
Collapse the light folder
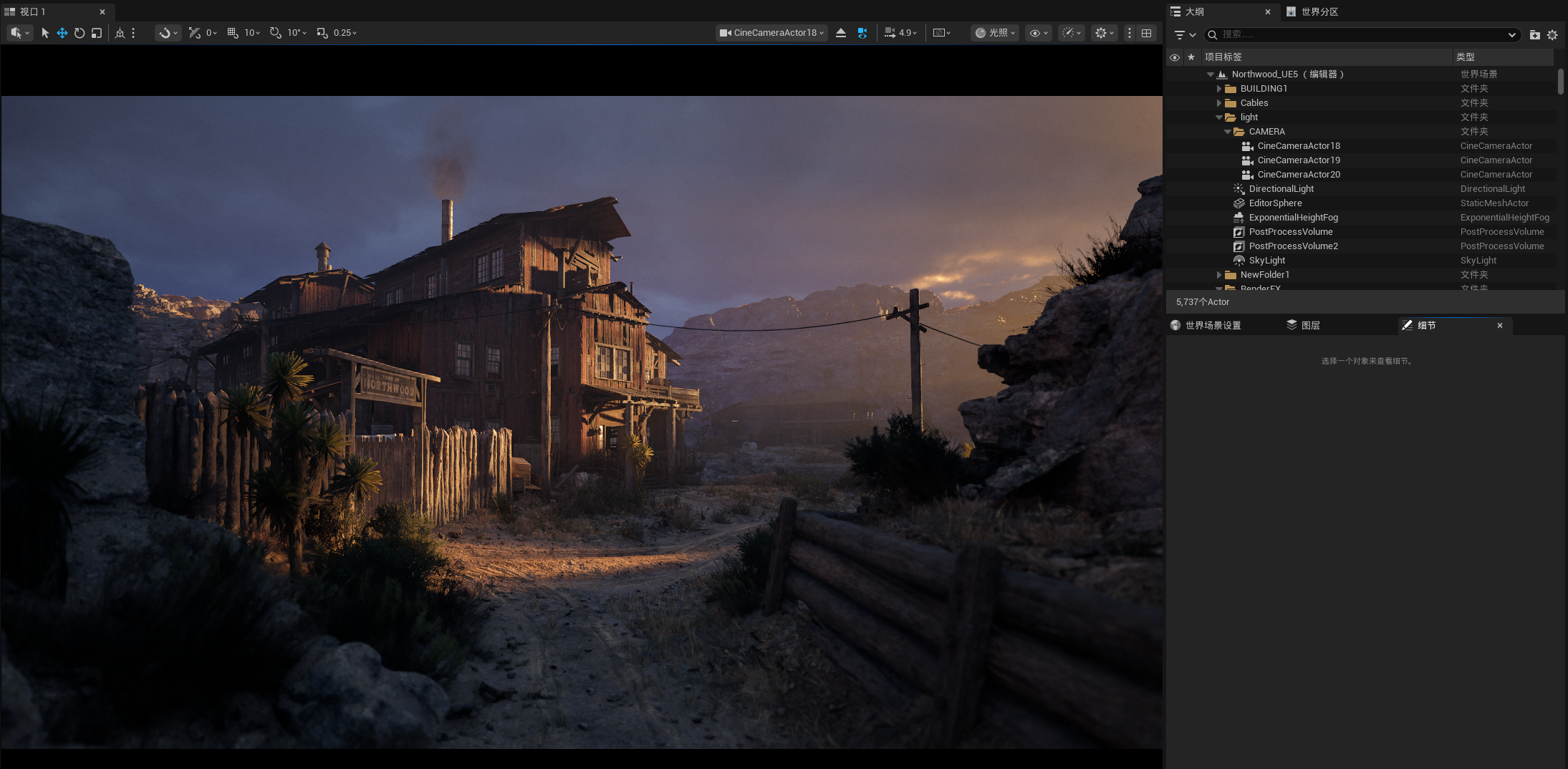coord(1219,117)
